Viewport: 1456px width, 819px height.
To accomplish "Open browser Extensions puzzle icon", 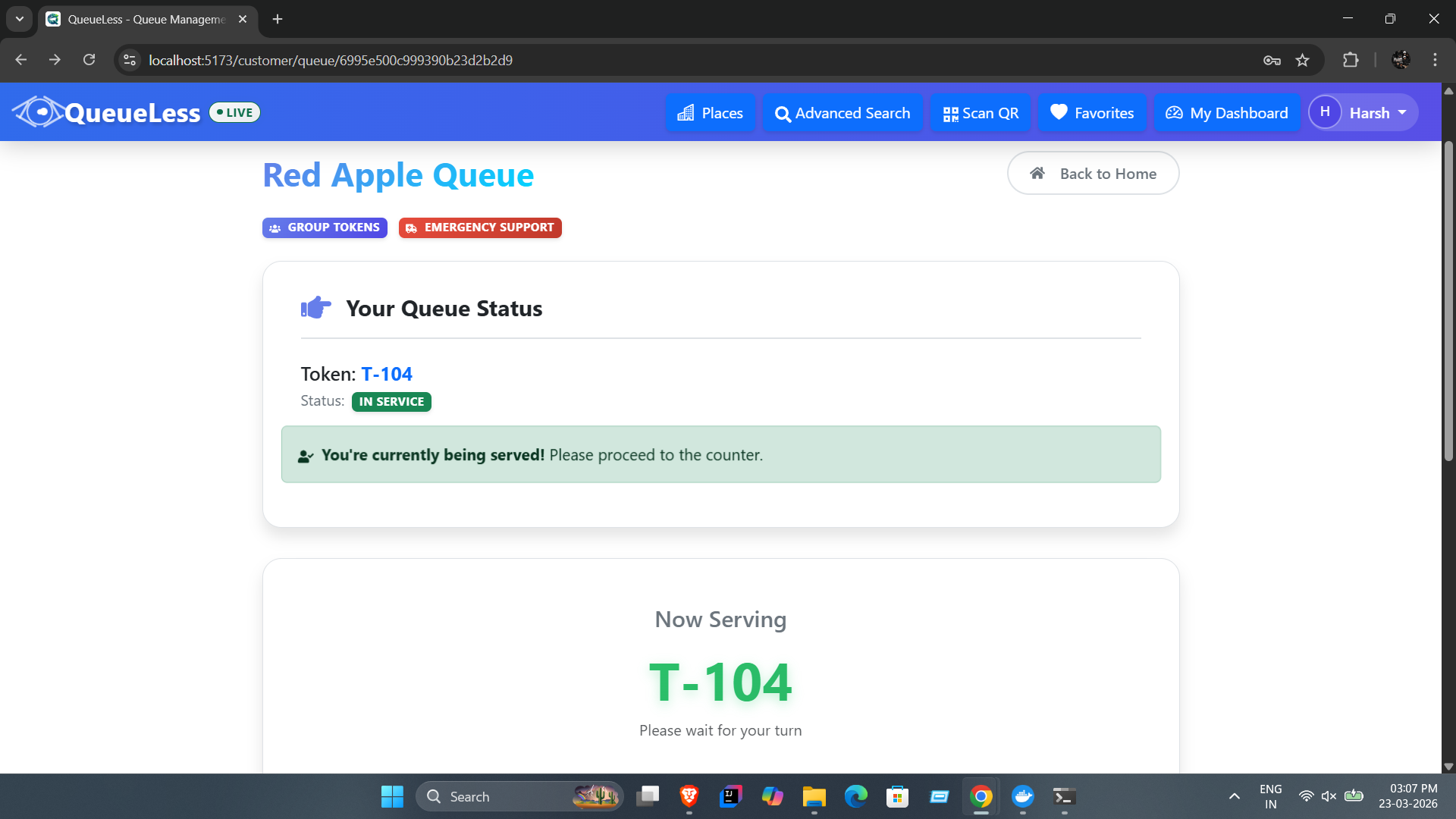I will click(1351, 60).
